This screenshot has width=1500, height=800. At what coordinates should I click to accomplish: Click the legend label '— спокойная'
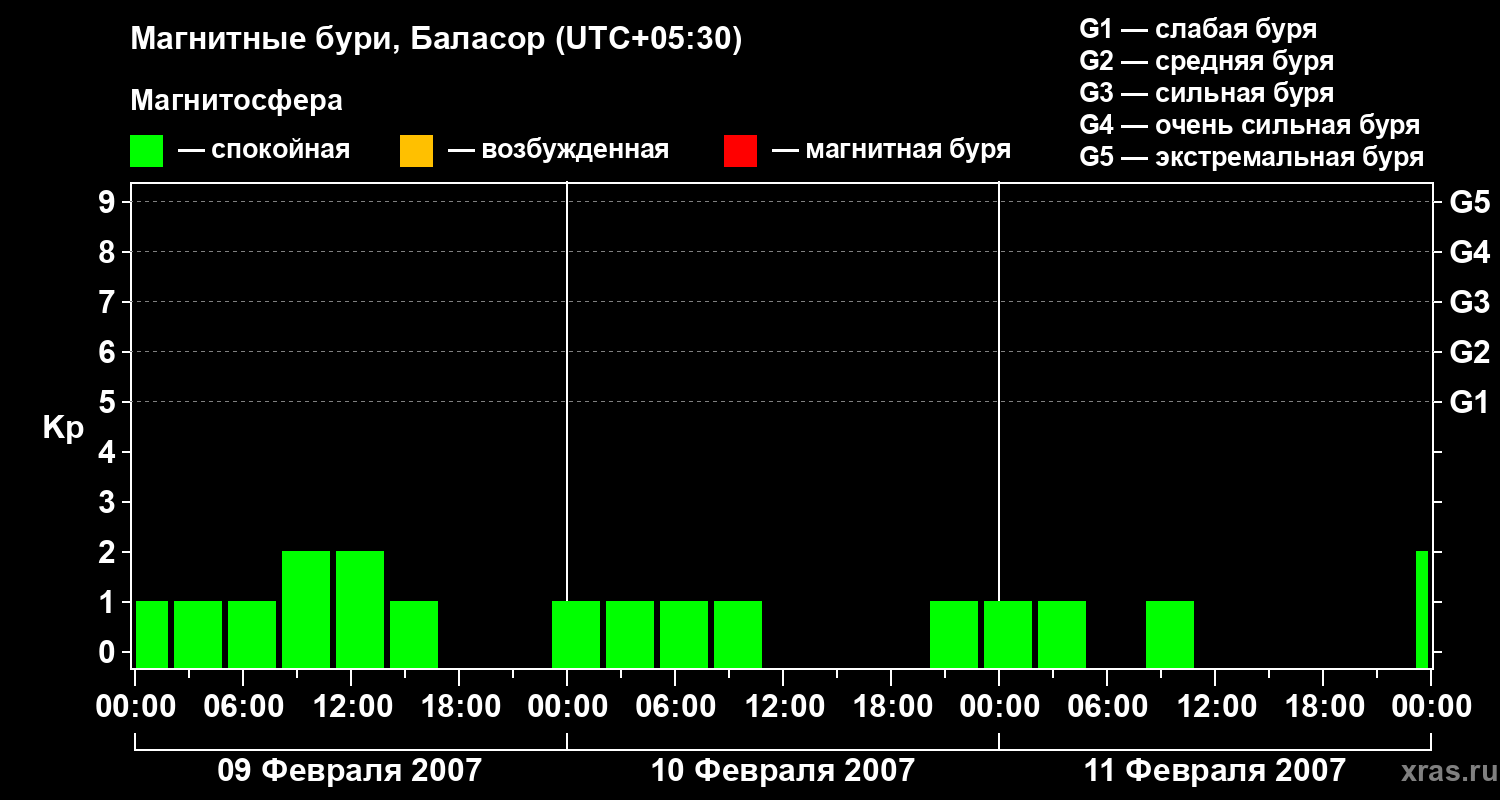(264, 151)
